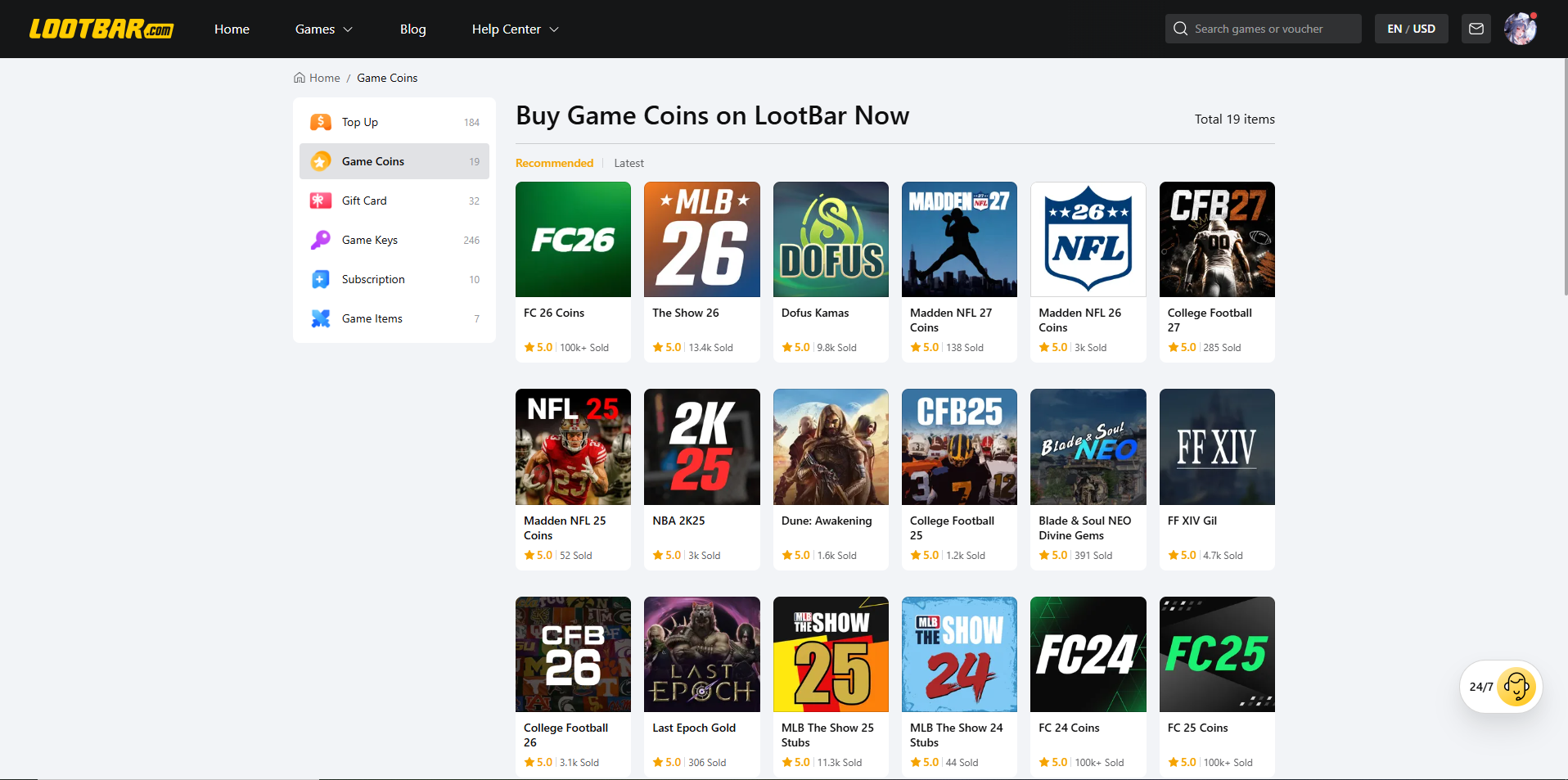Open the Blog page in the top navigation
The image size is (1568, 780).
pyautogui.click(x=412, y=29)
